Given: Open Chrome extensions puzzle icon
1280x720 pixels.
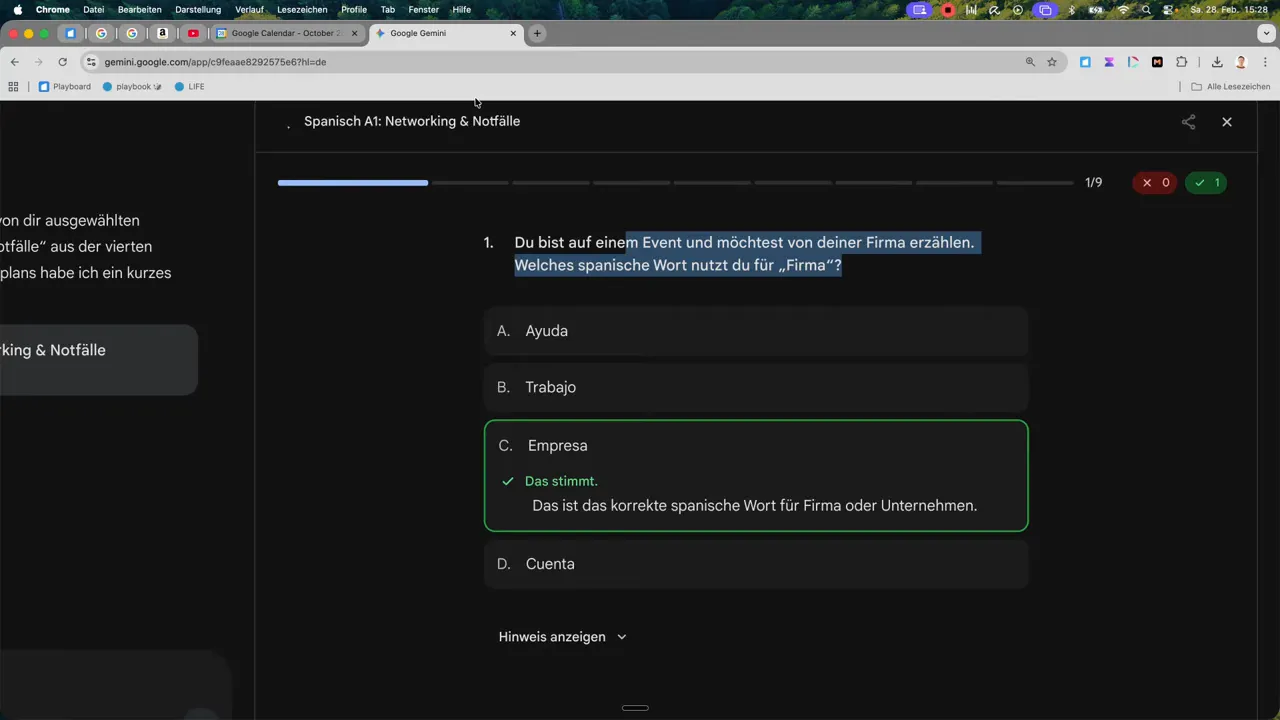Looking at the screenshot, I should pyautogui.click(x=1181, y=62).
